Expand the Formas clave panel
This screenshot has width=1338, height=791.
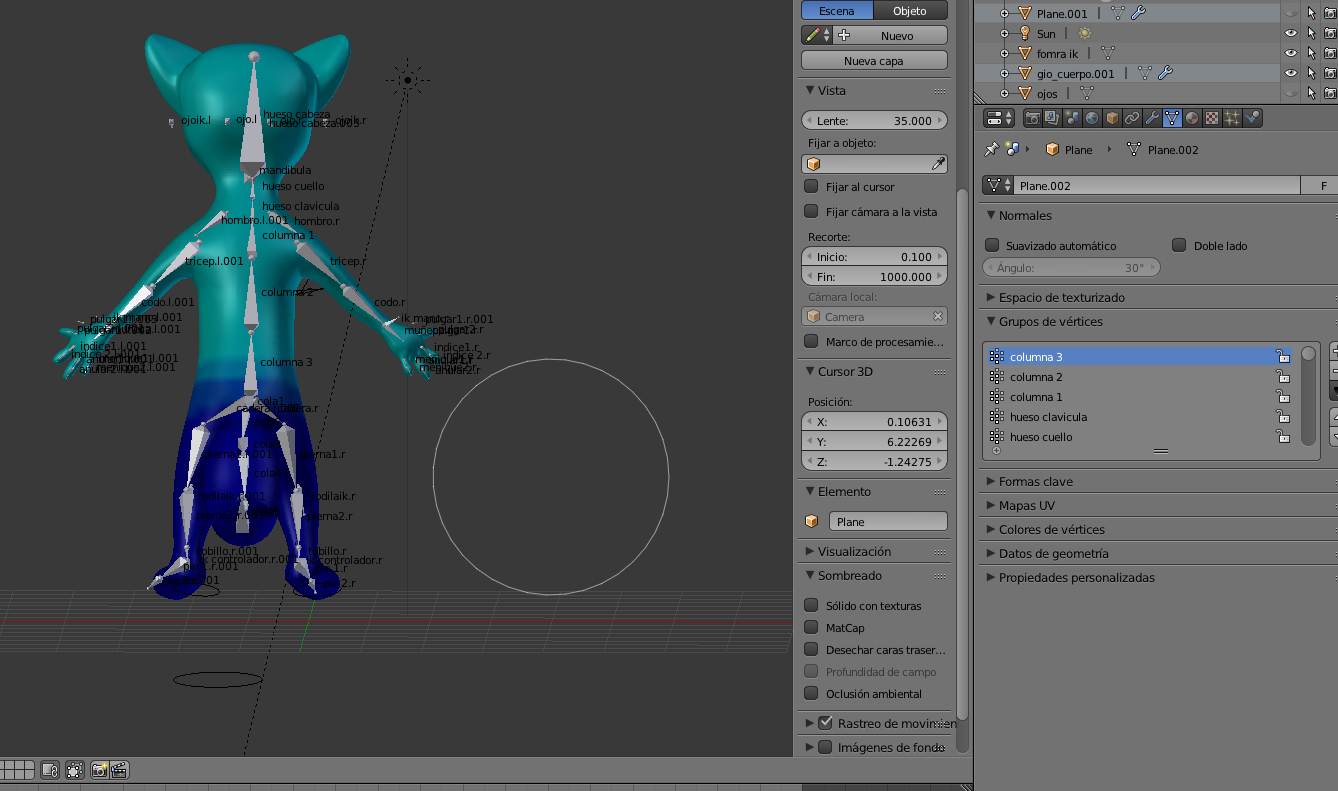pyautogui.click(x=990, y=481)
